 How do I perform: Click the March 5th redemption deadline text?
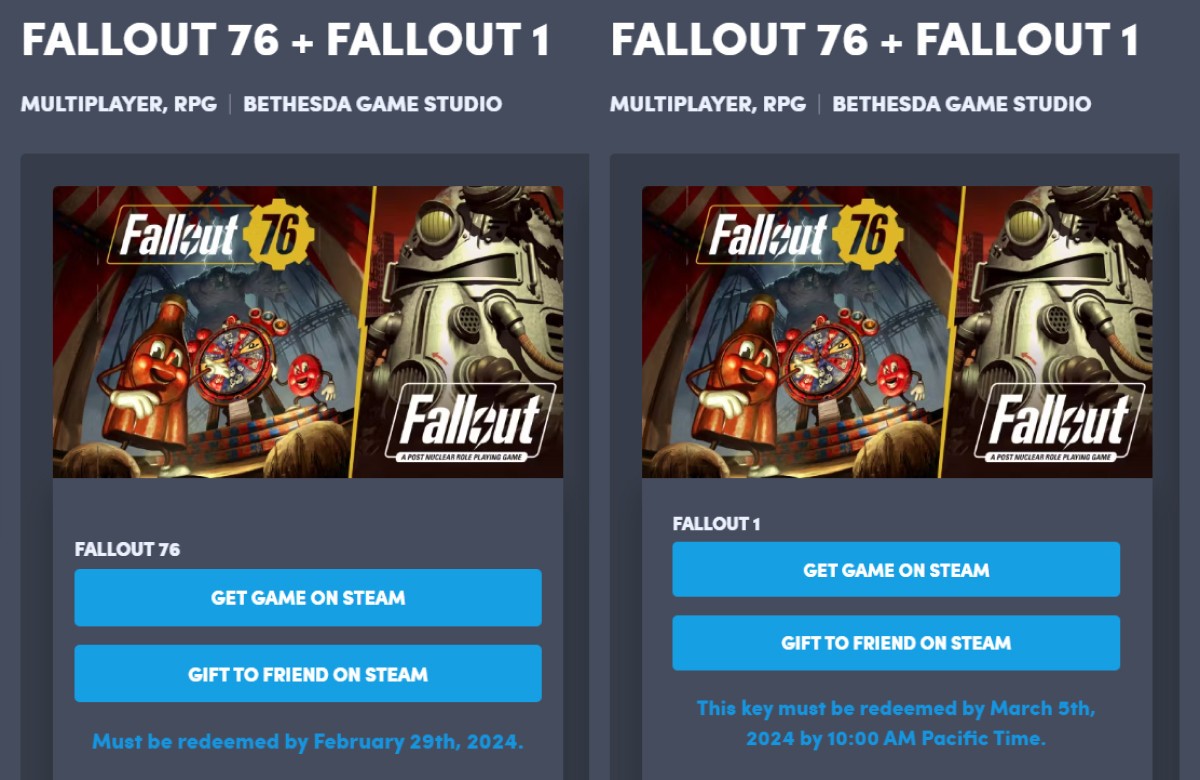(x=896, y=723)
